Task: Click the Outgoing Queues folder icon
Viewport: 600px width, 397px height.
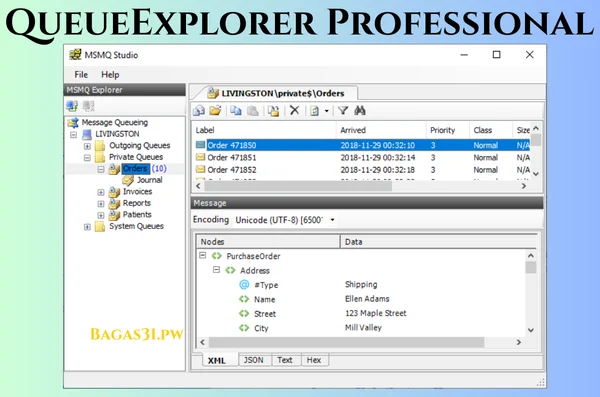Action: (100, 145)
